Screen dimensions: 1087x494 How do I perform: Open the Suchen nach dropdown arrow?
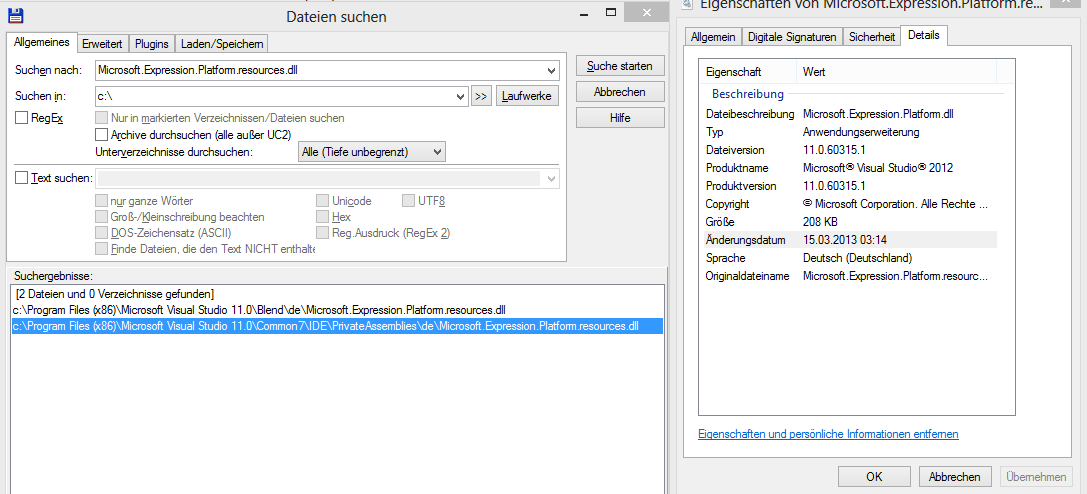[551, 70]
